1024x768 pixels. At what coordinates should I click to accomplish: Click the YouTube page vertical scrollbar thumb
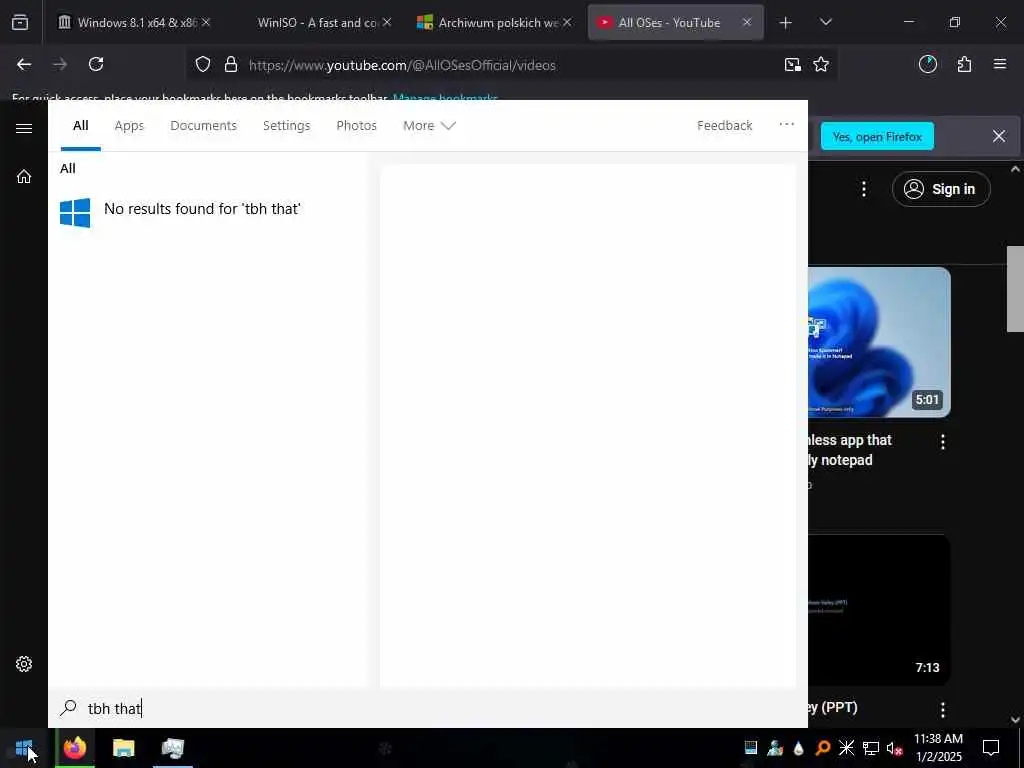point(1015,289)
